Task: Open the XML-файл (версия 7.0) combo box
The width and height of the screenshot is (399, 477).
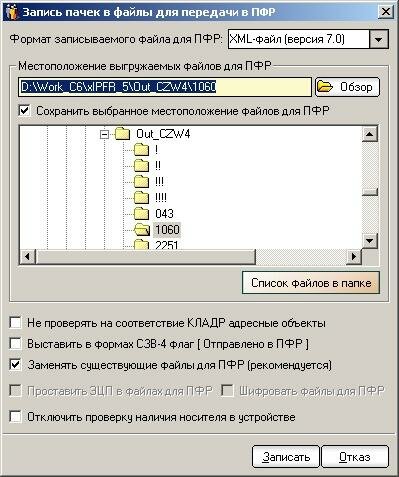Action: click(308, 39)
